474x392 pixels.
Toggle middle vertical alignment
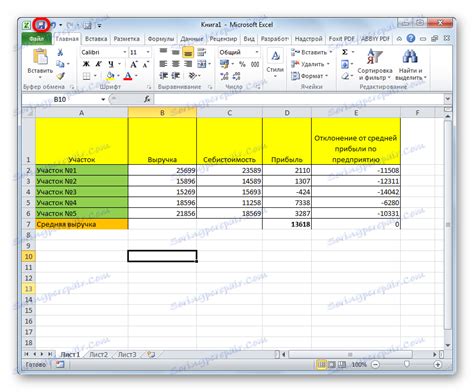click(x=176, y=52)
